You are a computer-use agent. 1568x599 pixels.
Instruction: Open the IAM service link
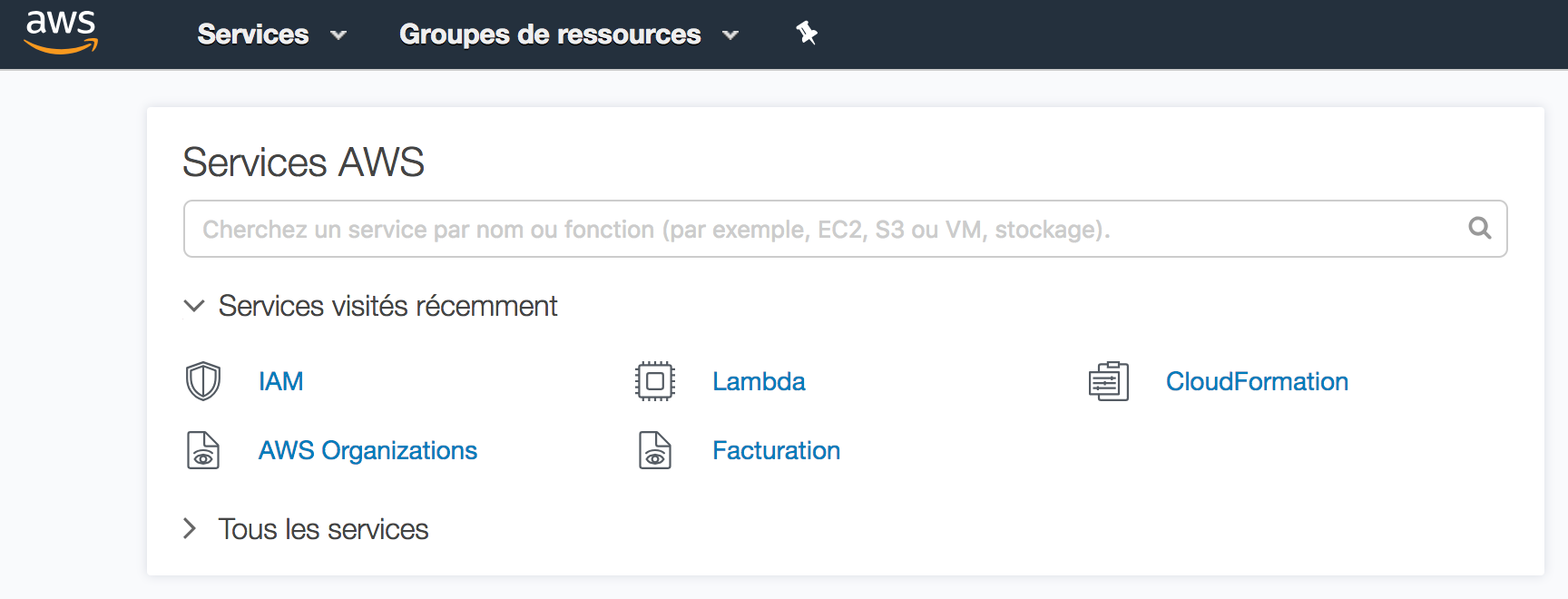(281, 381)
